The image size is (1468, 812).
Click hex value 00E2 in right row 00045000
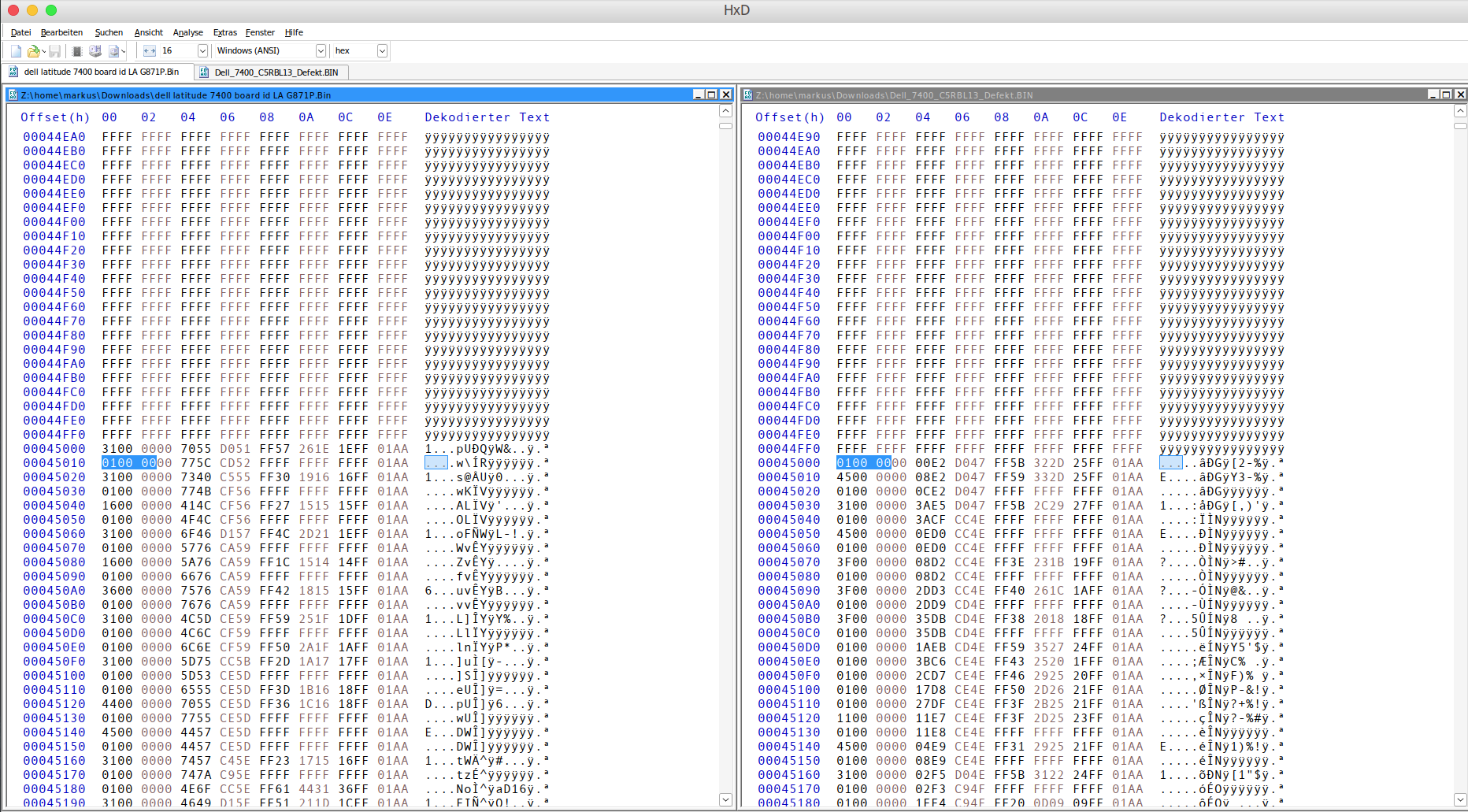931,463
